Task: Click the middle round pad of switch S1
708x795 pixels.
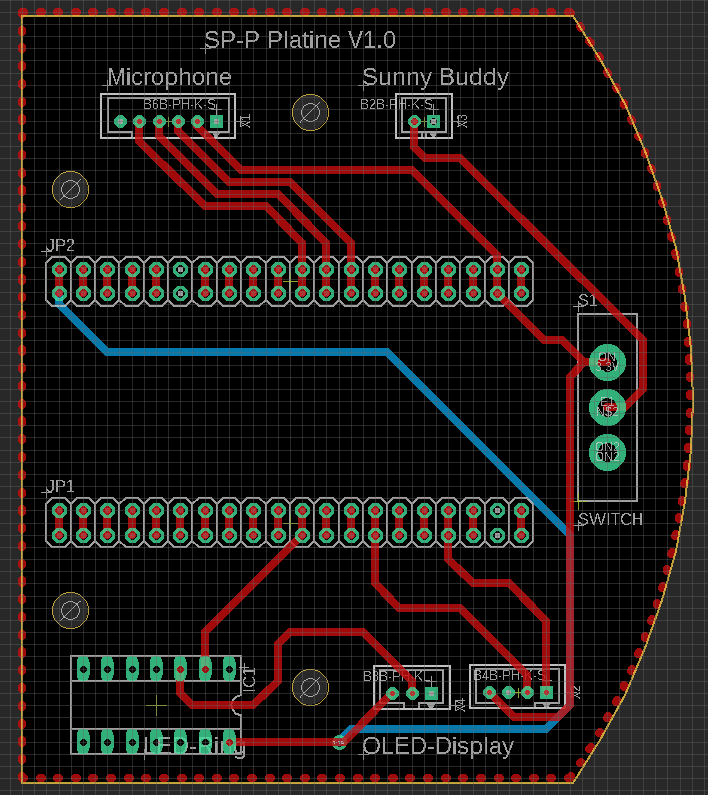Action: (x=607, y=406)
